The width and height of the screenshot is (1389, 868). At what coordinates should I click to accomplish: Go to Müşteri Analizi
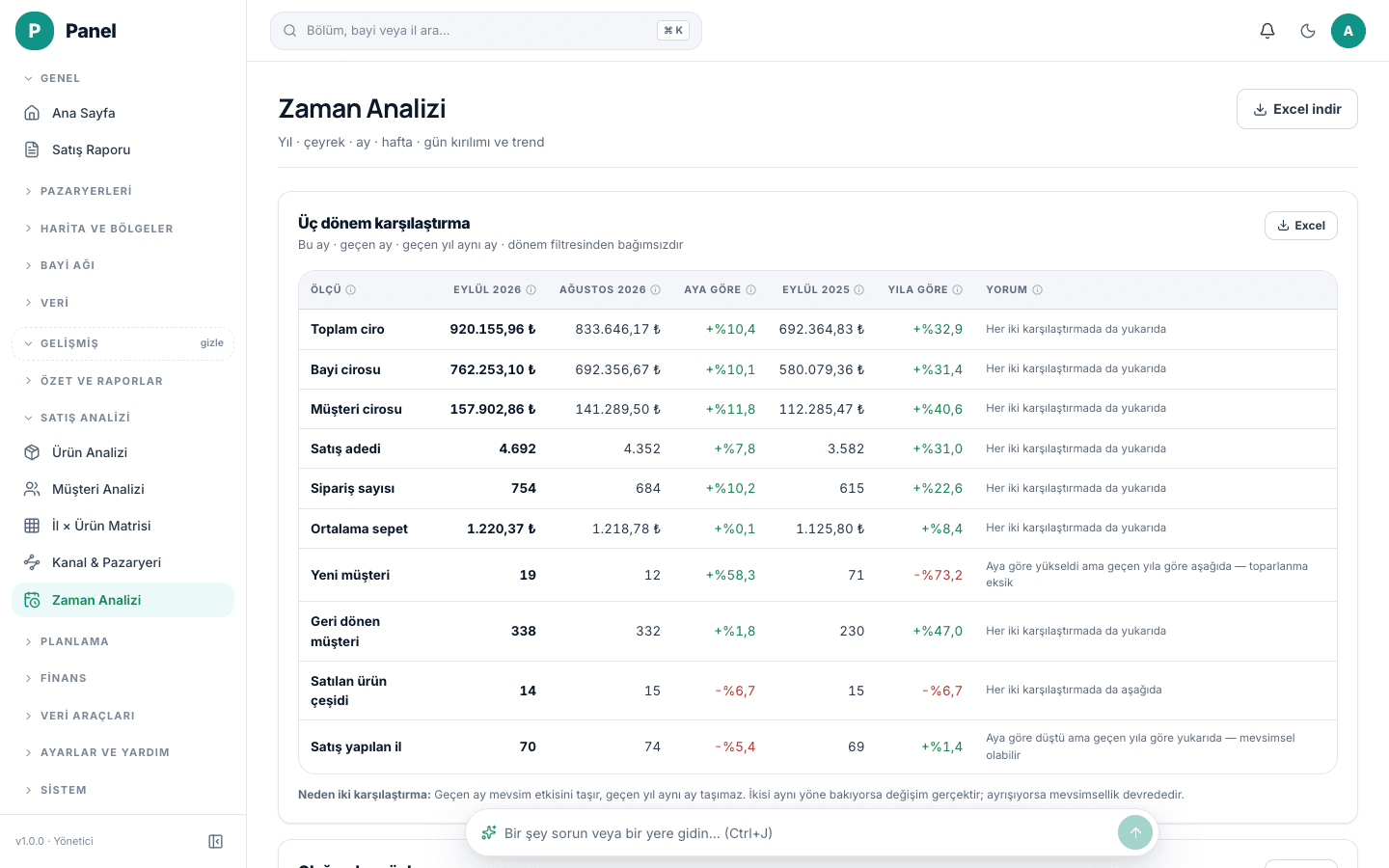tap(123, 489)
